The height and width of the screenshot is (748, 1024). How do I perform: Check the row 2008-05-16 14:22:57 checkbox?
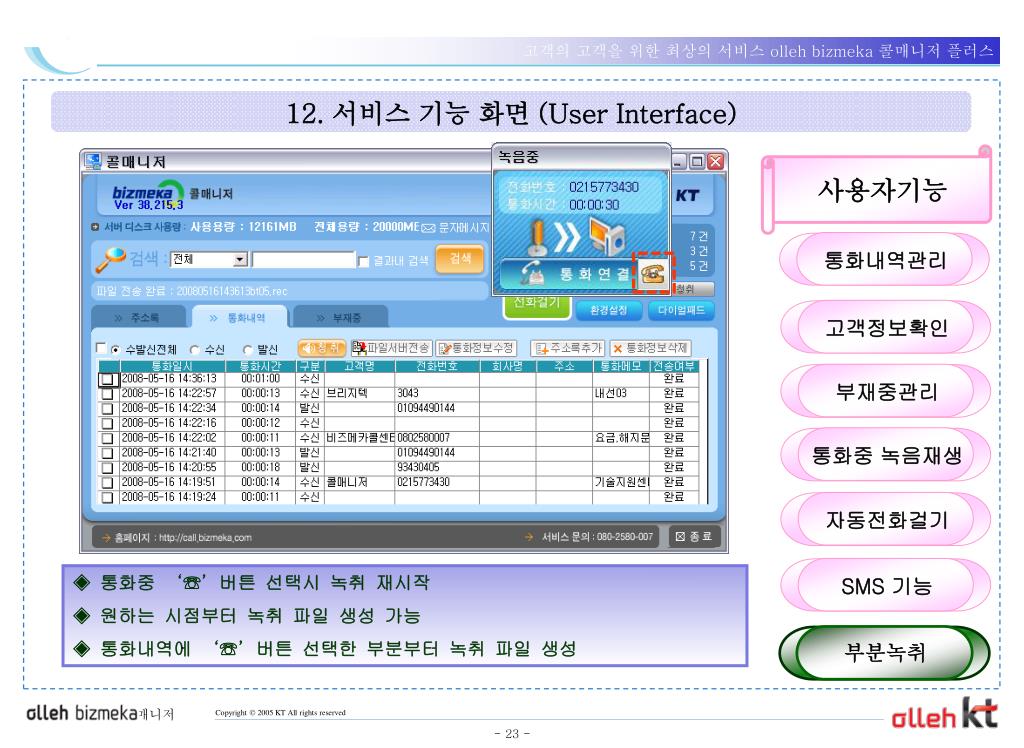click(x=108, y=394)
